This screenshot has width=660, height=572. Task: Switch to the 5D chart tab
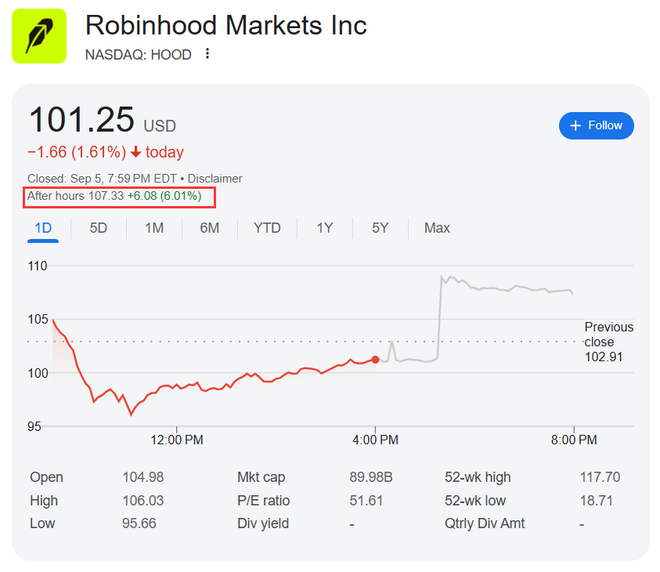[98, 228]
